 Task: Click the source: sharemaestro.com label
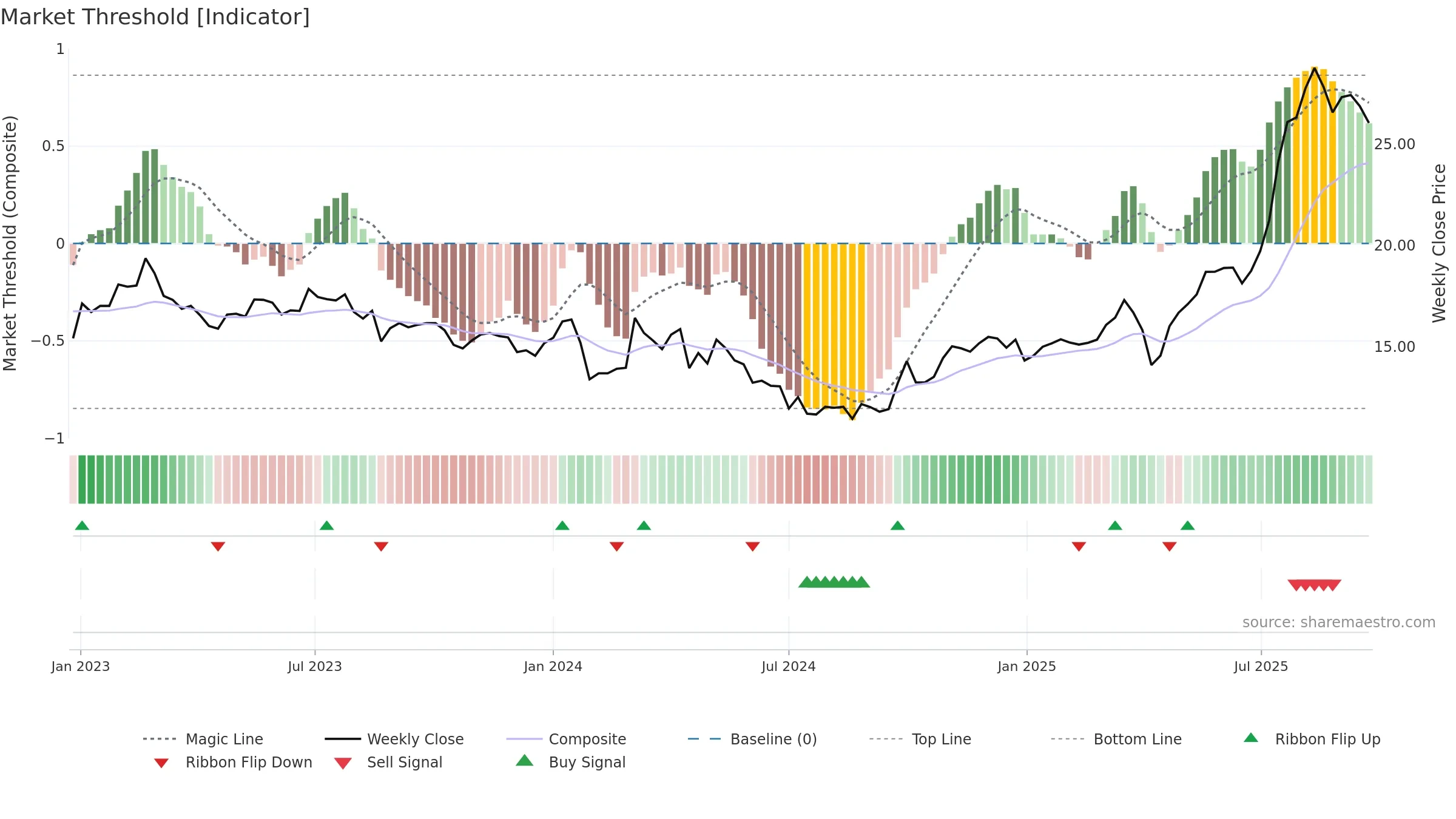[1339, 622]
